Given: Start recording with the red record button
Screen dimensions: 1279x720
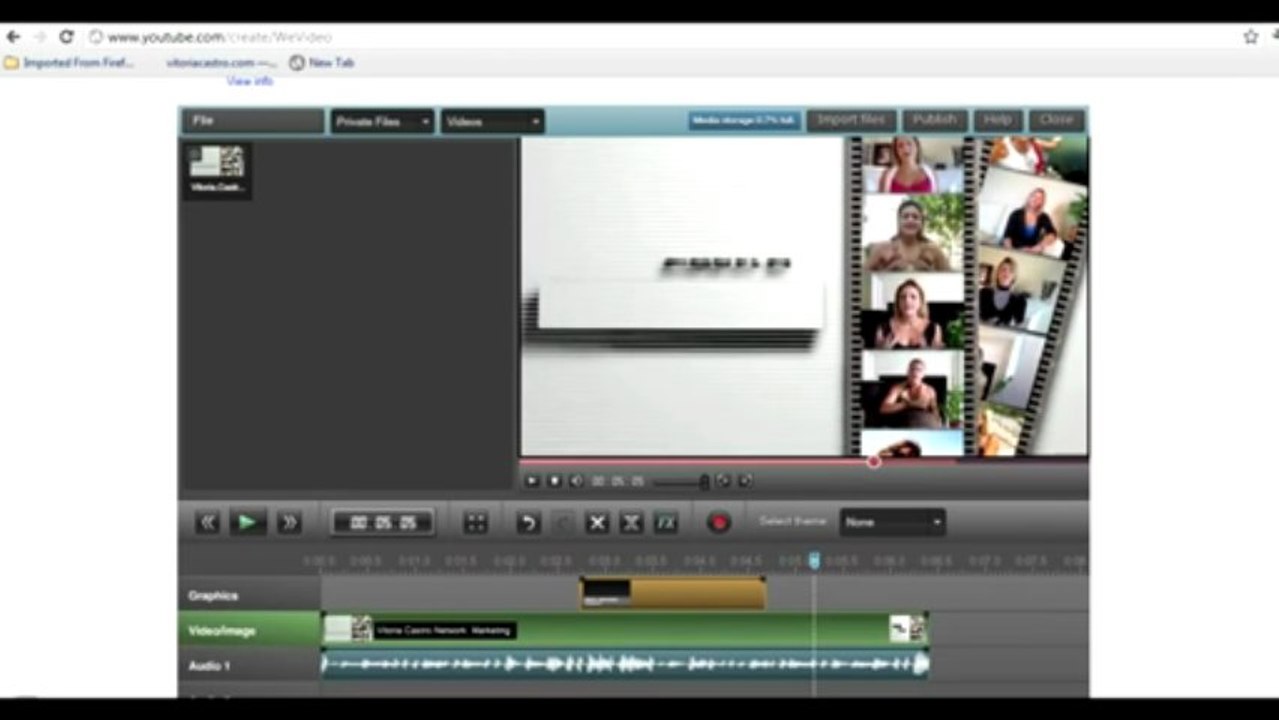Looking at the screenshot, I should pyautogui.click(x=718, y=523).
